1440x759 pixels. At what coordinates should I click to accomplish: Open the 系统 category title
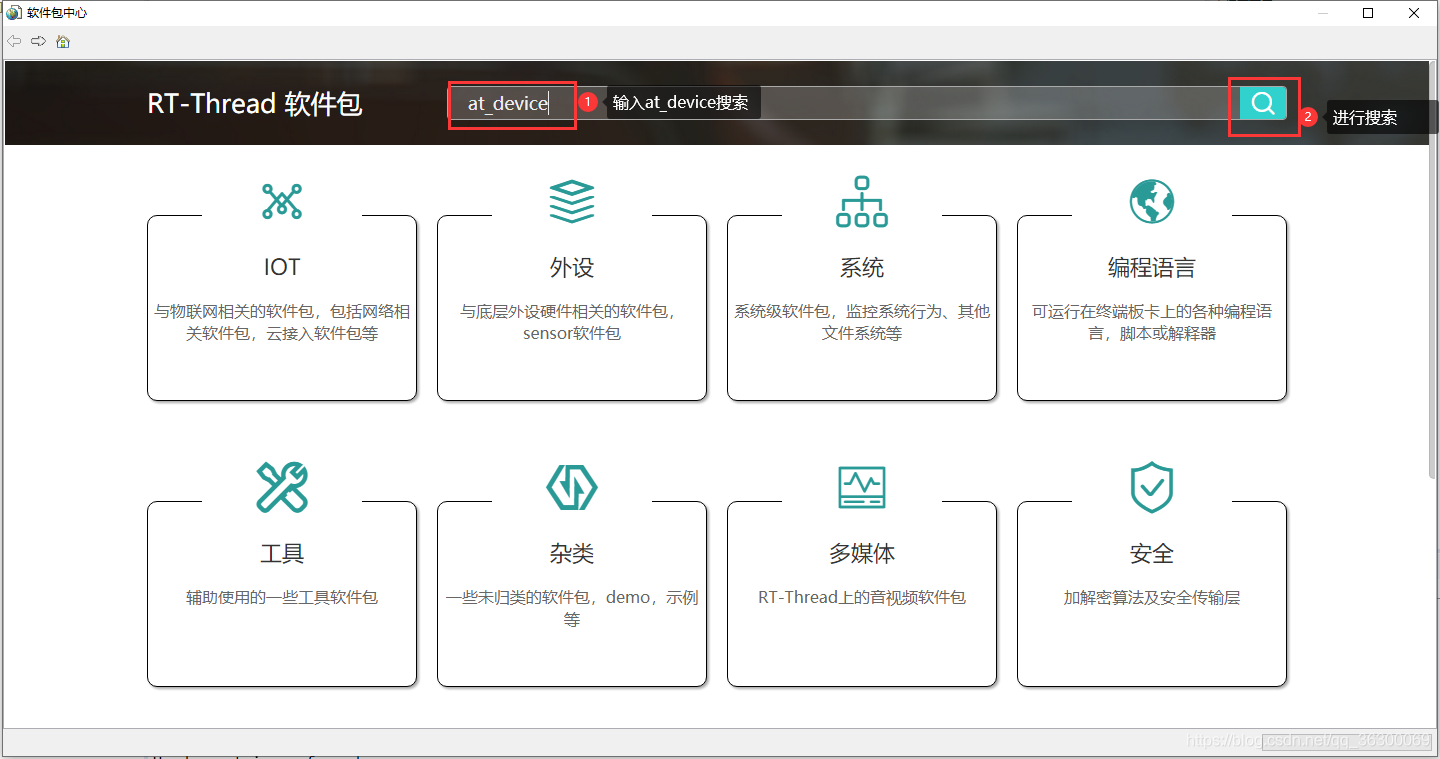[862, 267]
